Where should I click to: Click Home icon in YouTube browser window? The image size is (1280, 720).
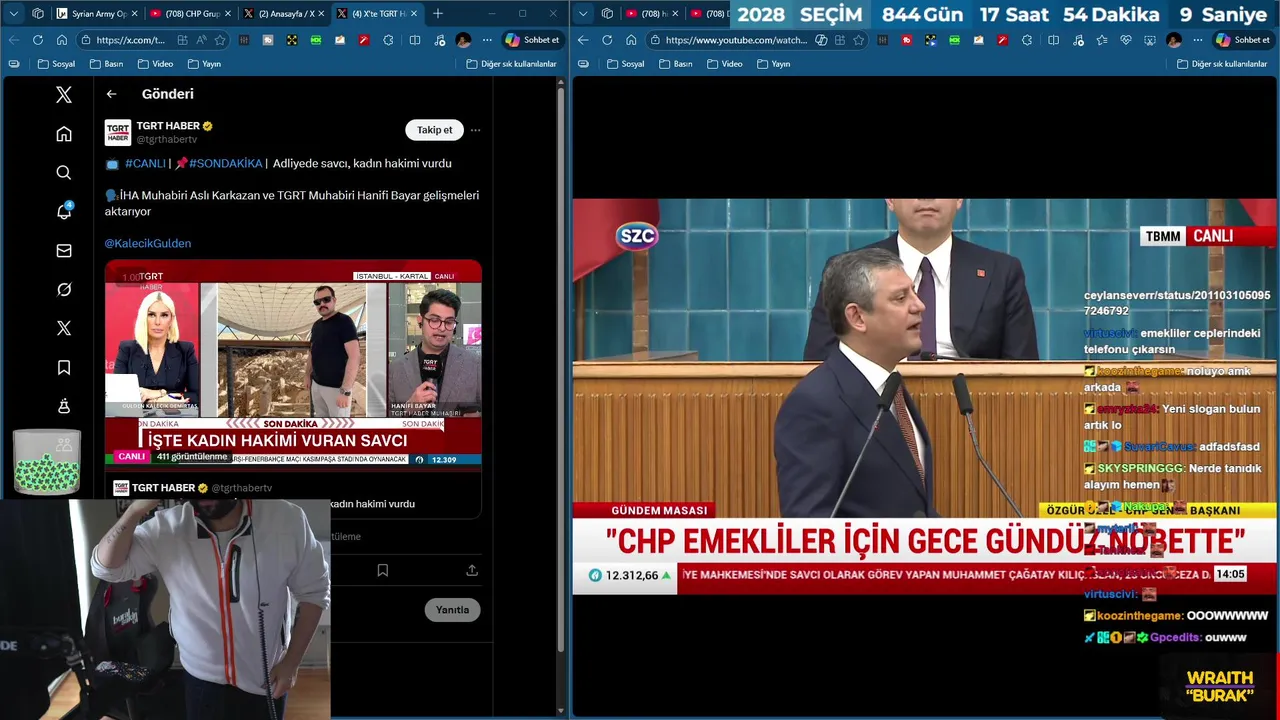(631, 40)
